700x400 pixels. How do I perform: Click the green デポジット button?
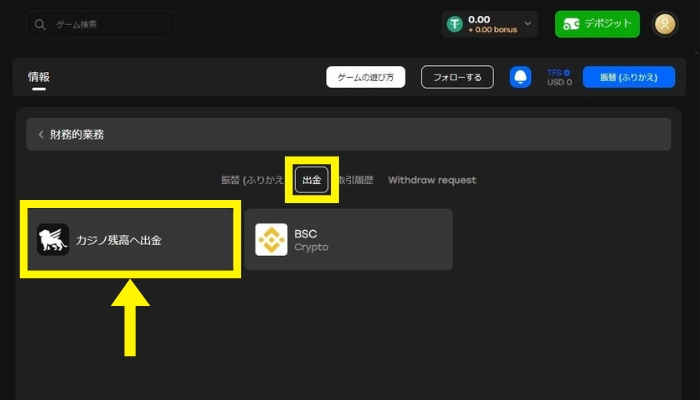[x=597, y=24]
